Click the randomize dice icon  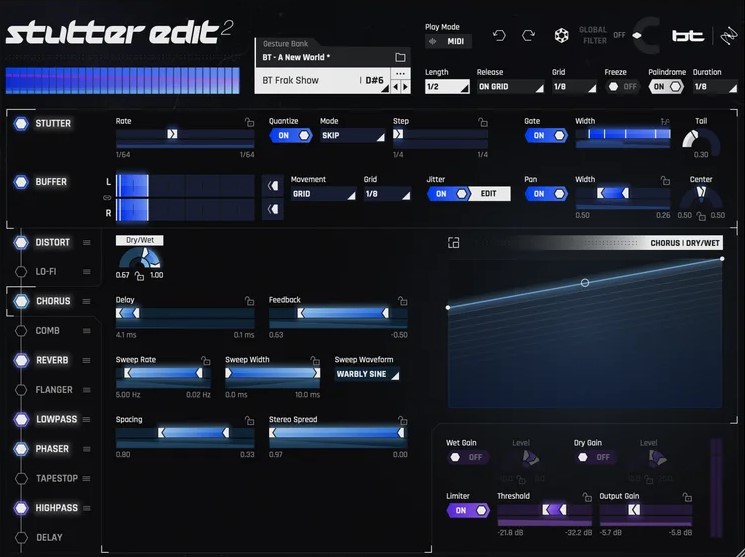(561, 36)
